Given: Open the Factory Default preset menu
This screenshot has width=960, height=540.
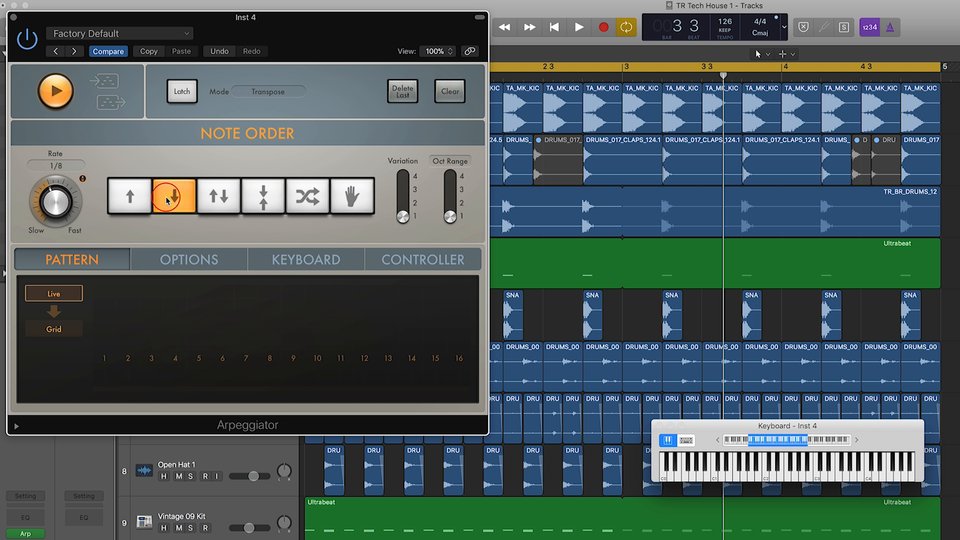Looking at the screenshot, I should [x=119, y=33].
